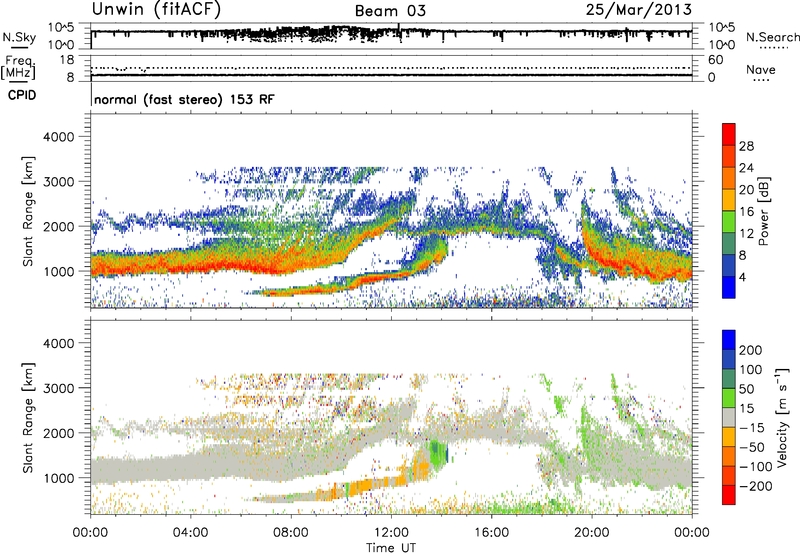The height and width of the screenshot is (554, 800).
Task: Click the "20:00" time tick label
Action: click(591, 533)
